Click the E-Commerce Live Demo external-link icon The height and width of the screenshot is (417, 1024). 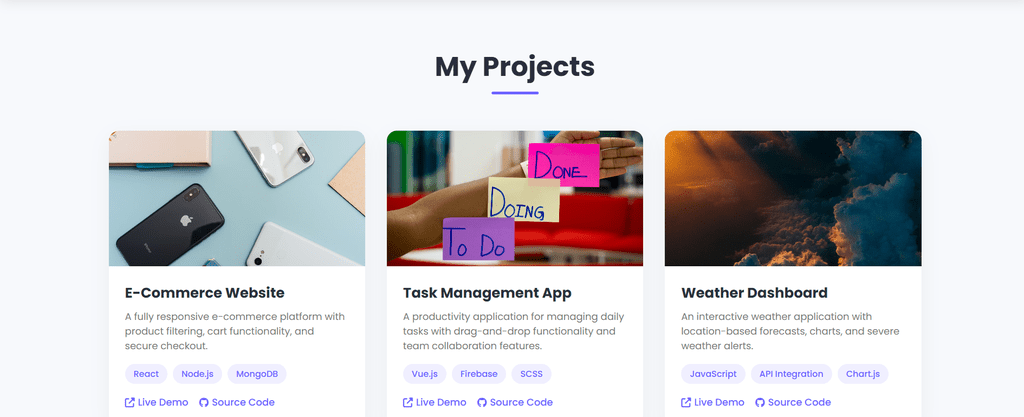[x=130, y=402]
